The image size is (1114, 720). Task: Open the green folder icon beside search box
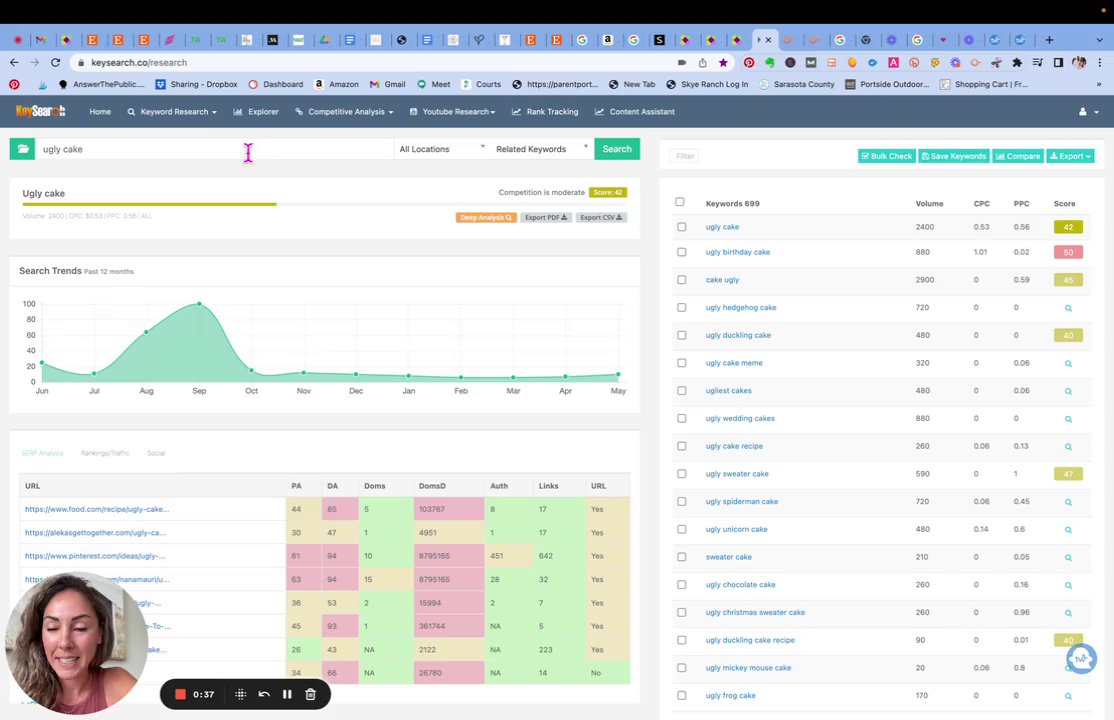22,149
